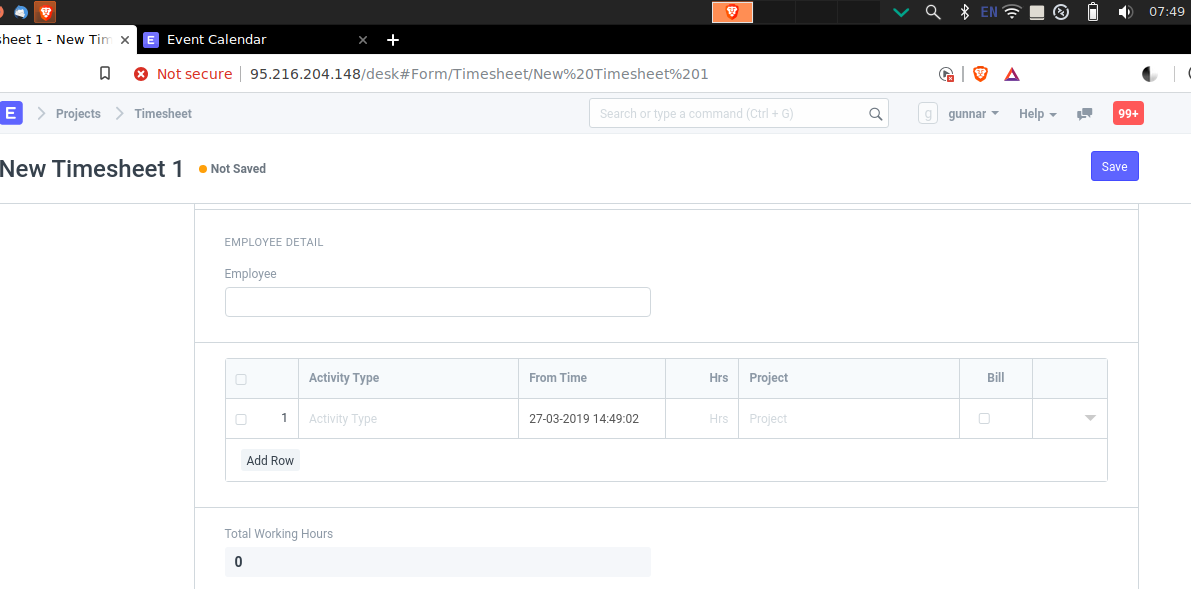
Task: Click the Hrs cell in row 1
Action: pos(702,419)
